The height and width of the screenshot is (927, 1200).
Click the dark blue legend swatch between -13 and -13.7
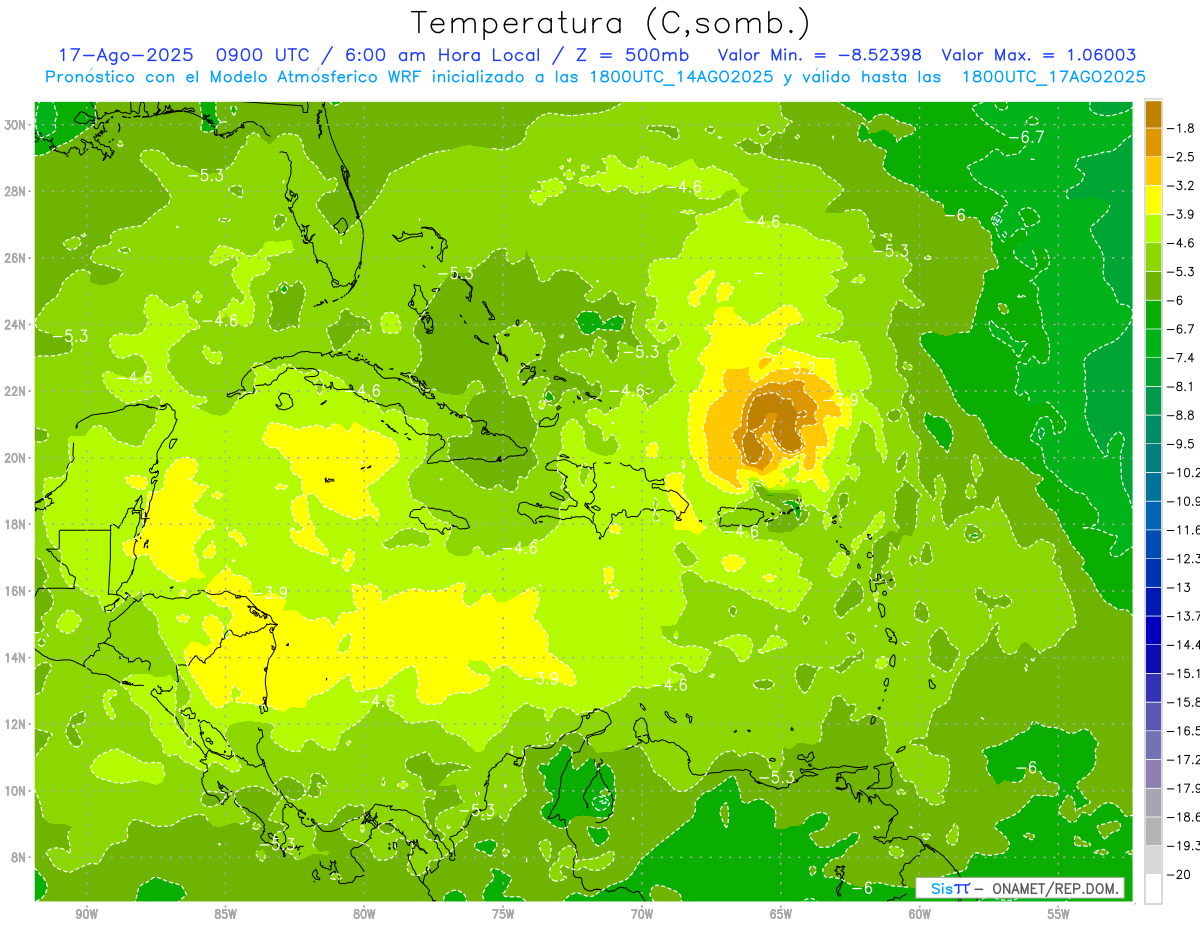pyautogui.click(x=1153, y=601)
